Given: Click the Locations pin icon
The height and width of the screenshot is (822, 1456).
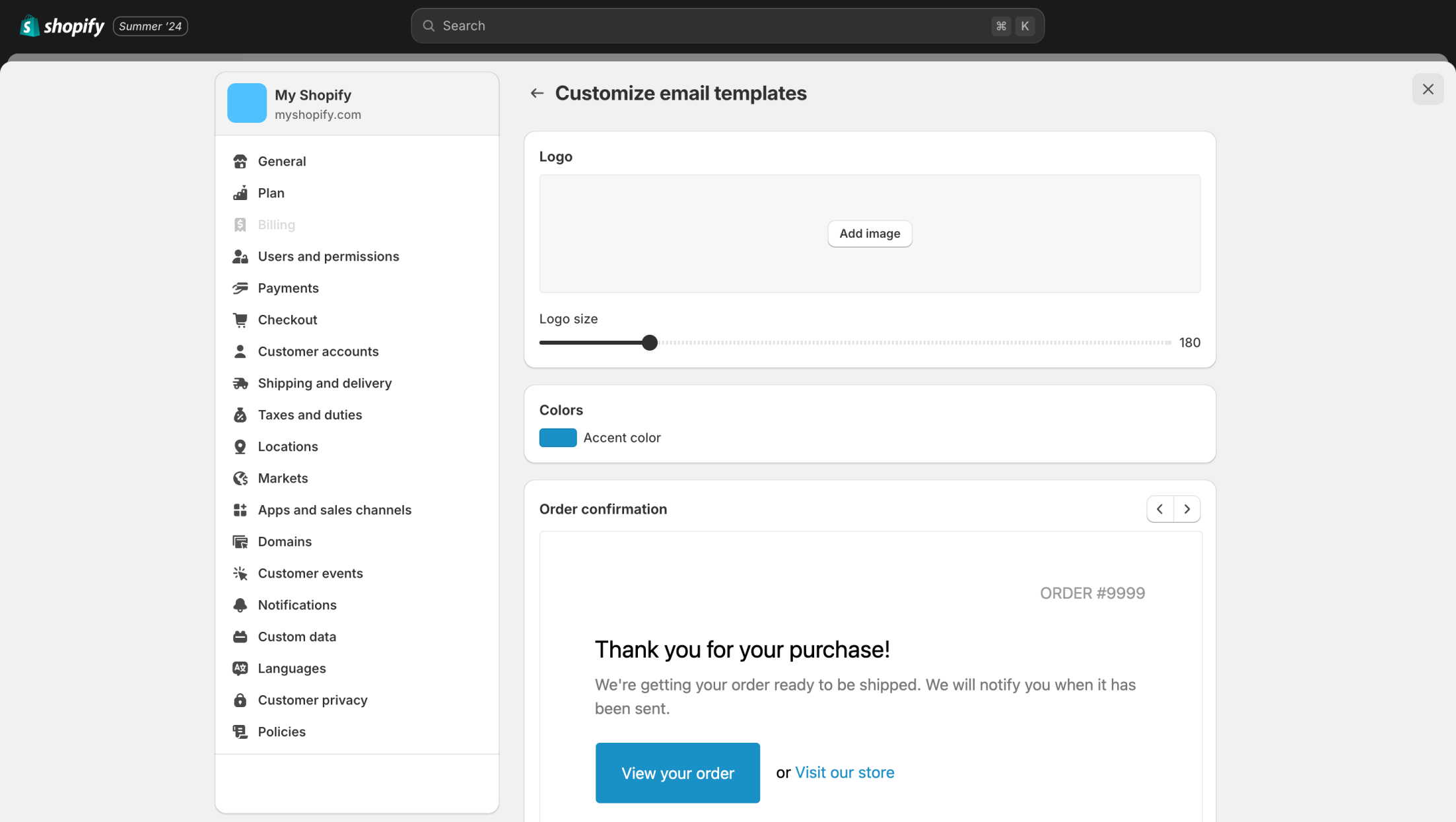Looking at the screenshot, I should point(240,446).
